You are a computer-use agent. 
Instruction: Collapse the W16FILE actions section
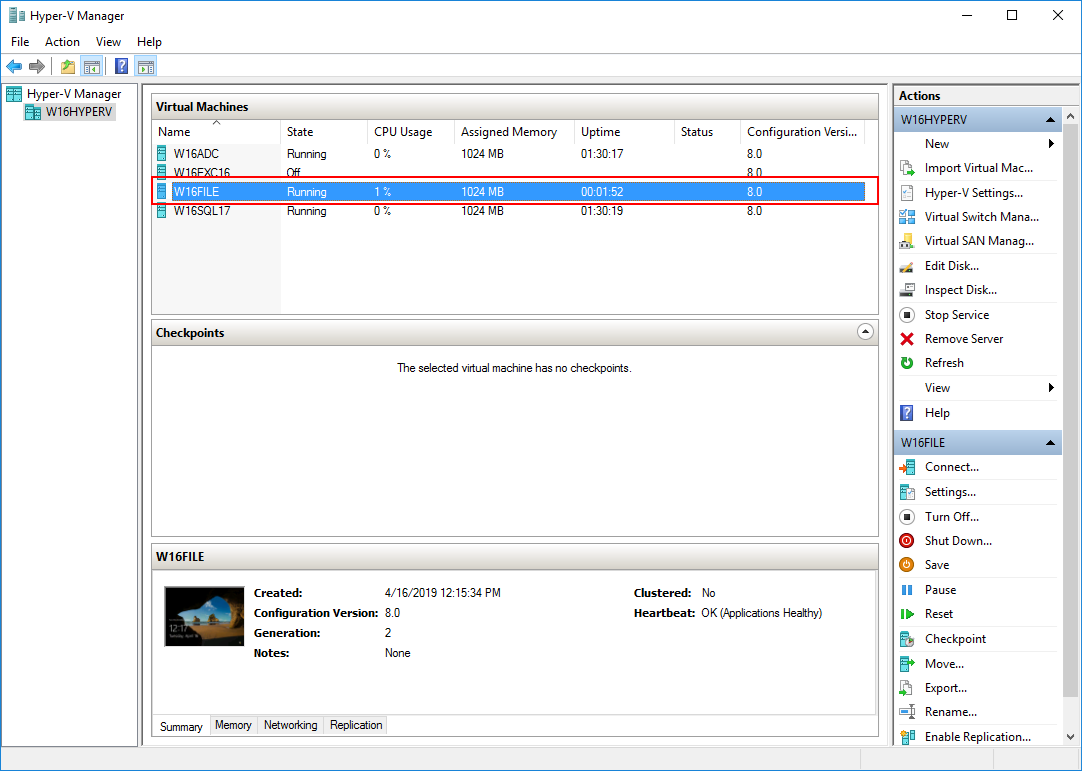pos(1050,442)
